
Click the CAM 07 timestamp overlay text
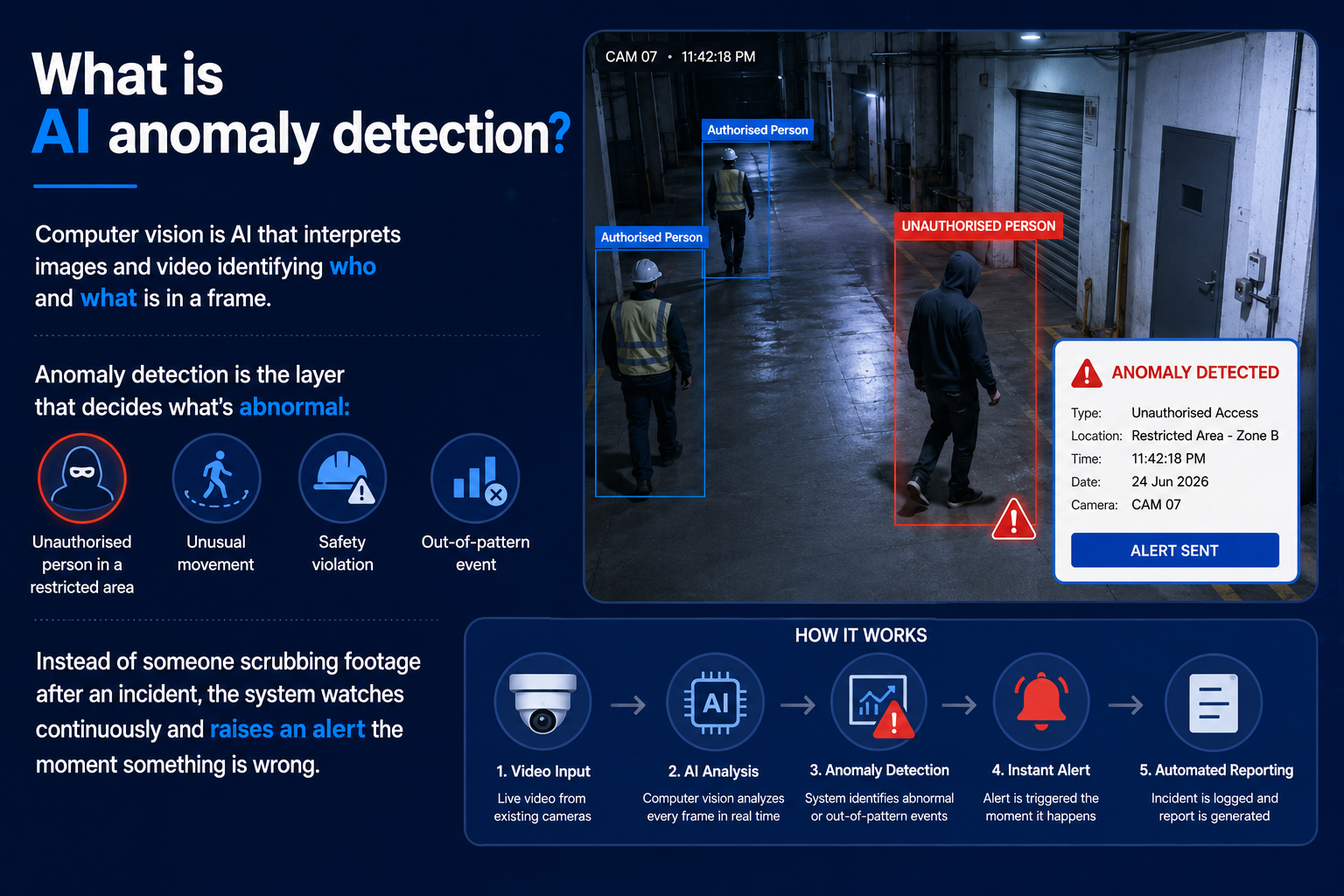click(x=680, y=57)
